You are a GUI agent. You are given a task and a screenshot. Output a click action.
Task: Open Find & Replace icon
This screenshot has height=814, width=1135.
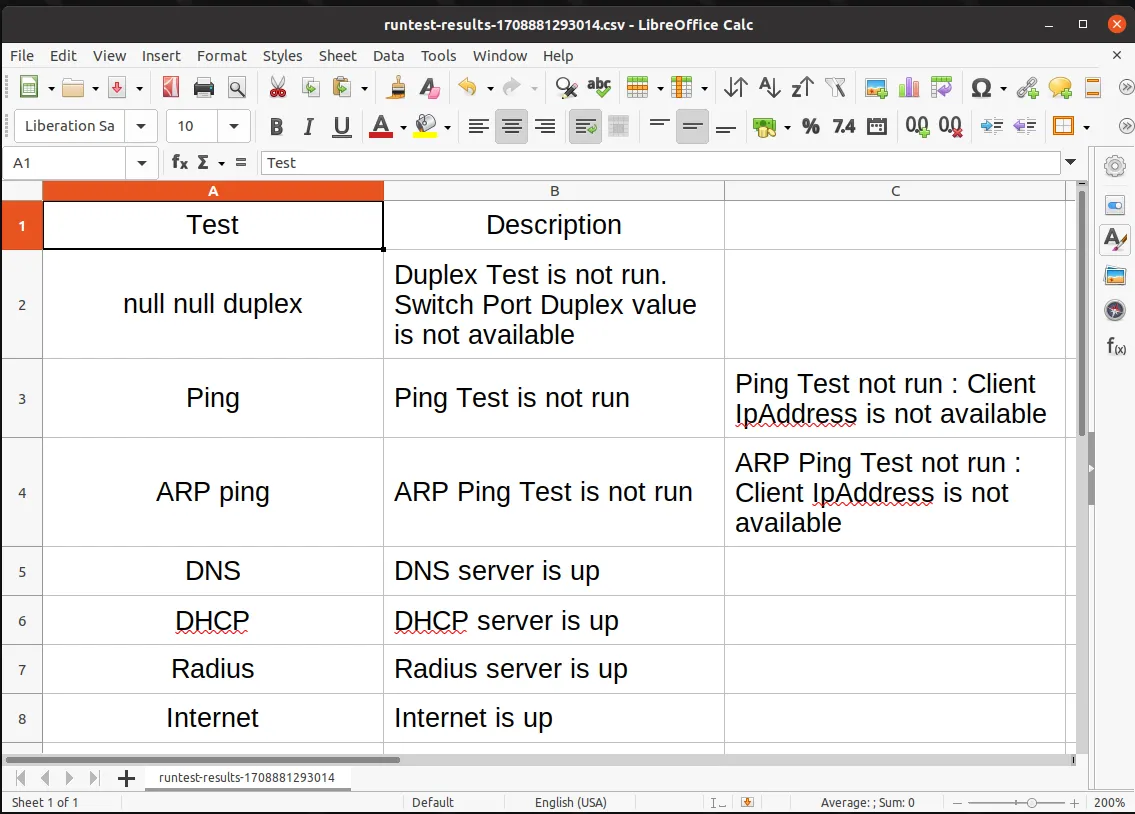tap(566, 88)
